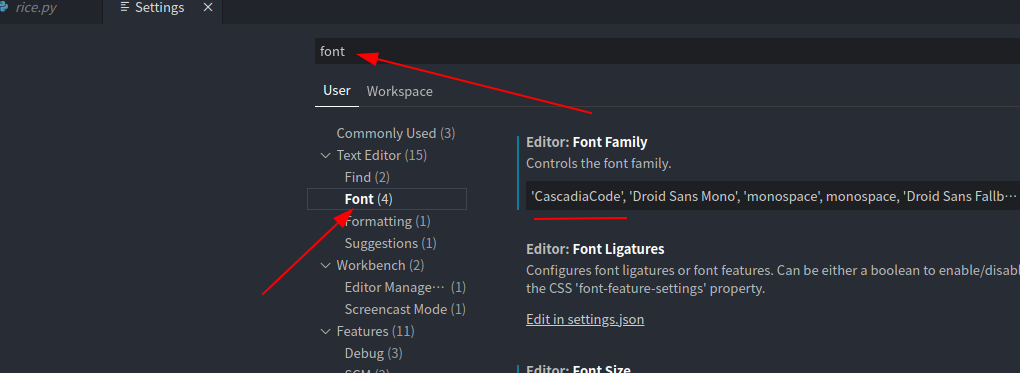Open the Find (2) settings subsection
The width and height of the screenshot is (1020, 373).
367,177
